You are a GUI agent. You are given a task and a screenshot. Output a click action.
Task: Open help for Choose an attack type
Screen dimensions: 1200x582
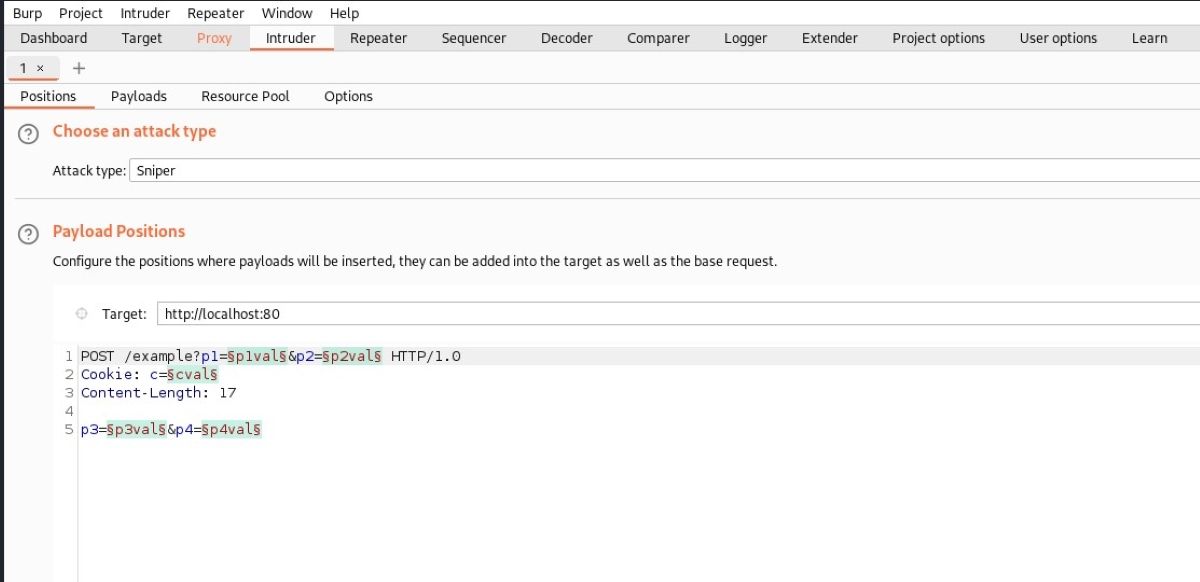coord(30,131)
